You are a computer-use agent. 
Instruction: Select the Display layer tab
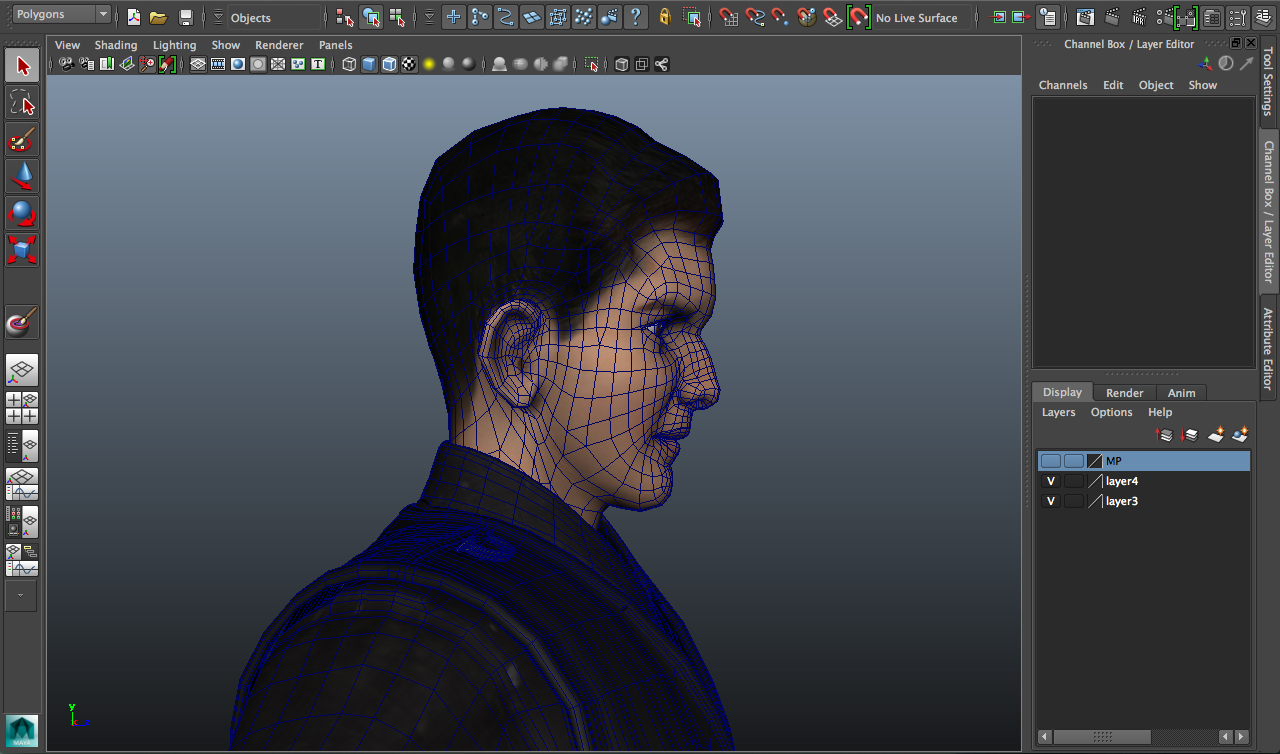pyautogui.click(x=1063, y=392)
